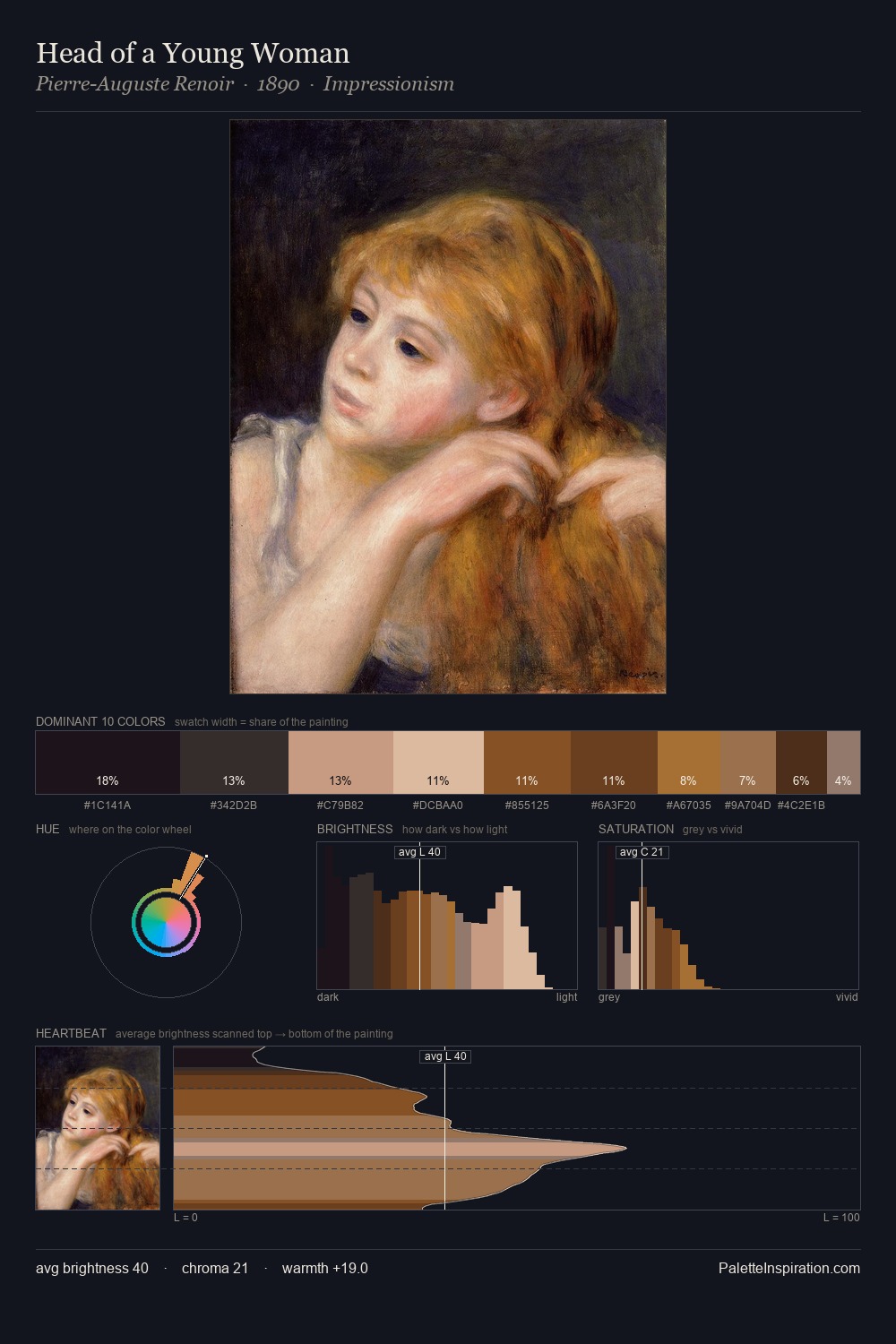Click the hex label #4C2E1B
Viewport: 896px width, 1344px height.
point(801,806)
